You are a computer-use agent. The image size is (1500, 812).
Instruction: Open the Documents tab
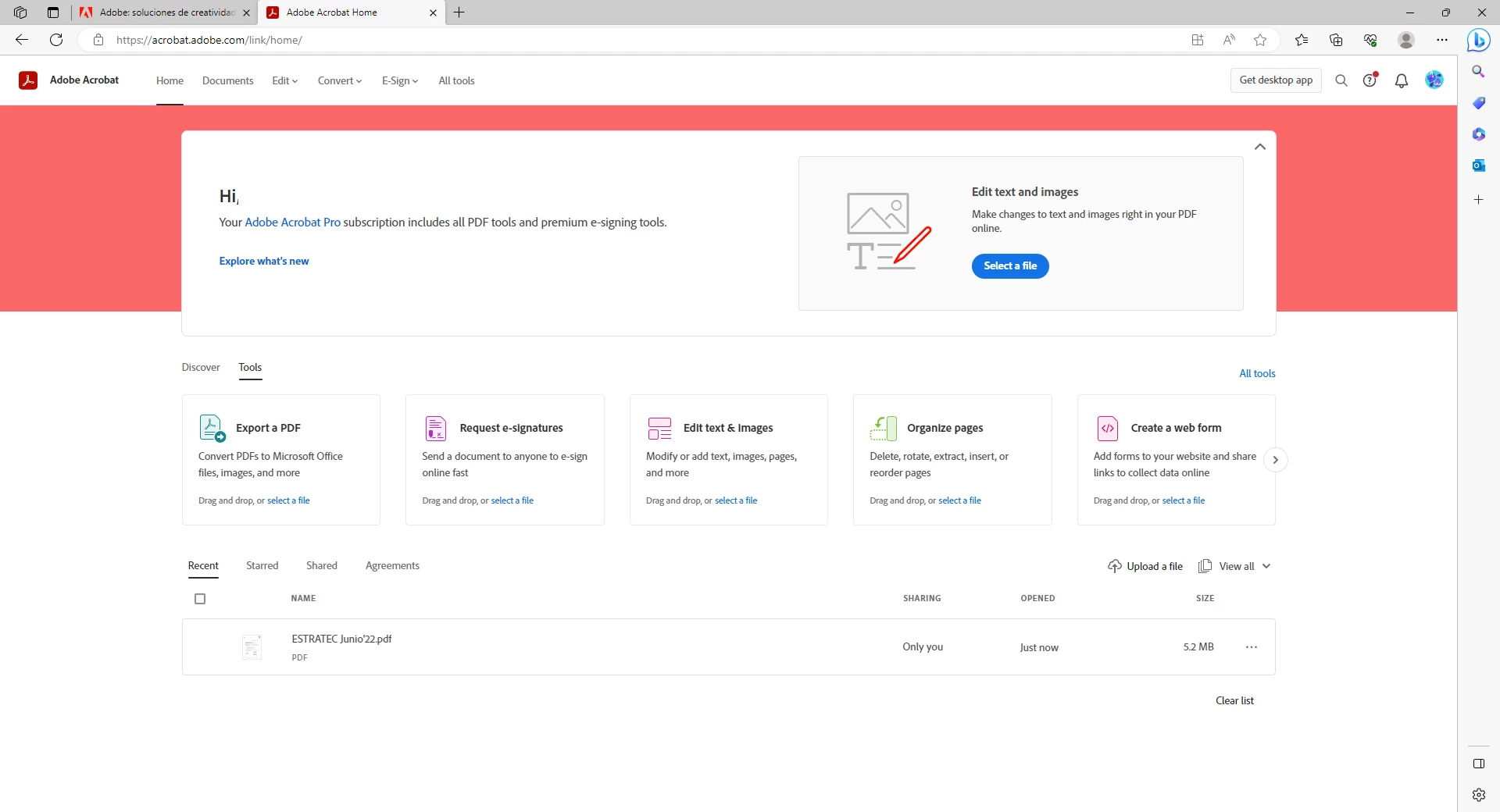pos(227,80)
